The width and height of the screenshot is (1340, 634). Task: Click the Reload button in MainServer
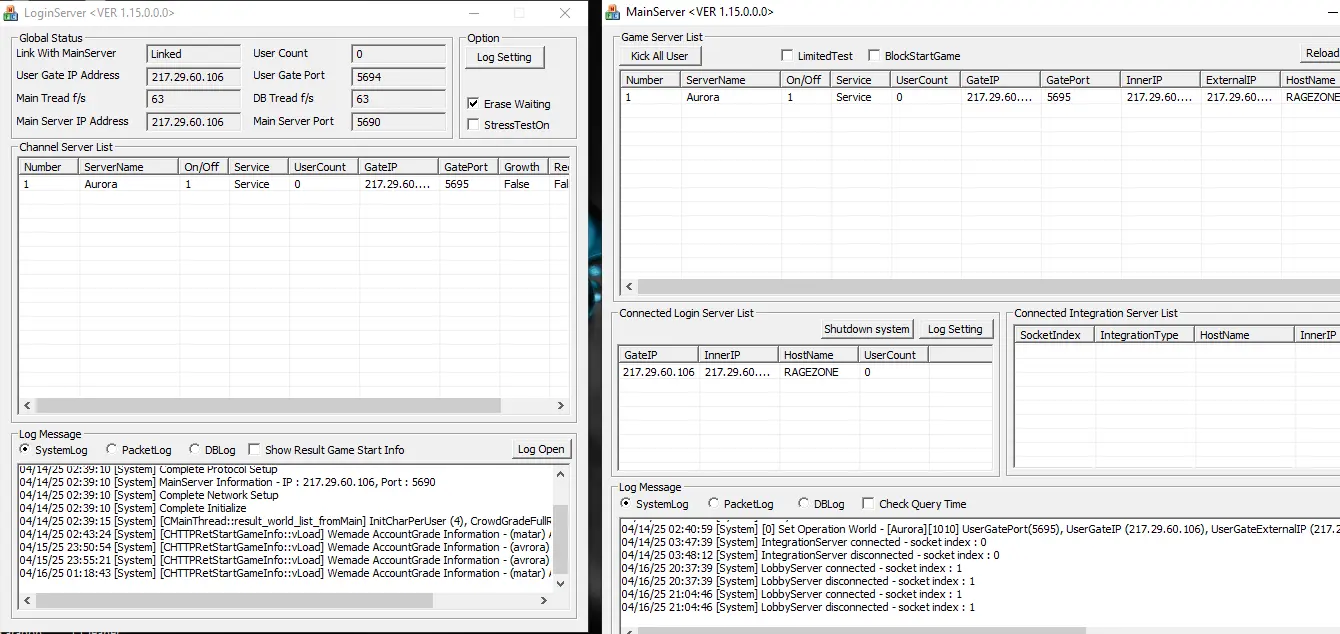tap(1320, 54)
